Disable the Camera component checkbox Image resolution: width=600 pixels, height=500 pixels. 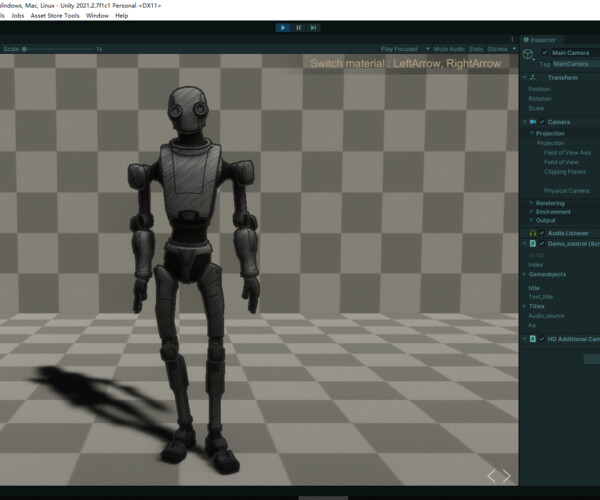(x=542, y=122)
